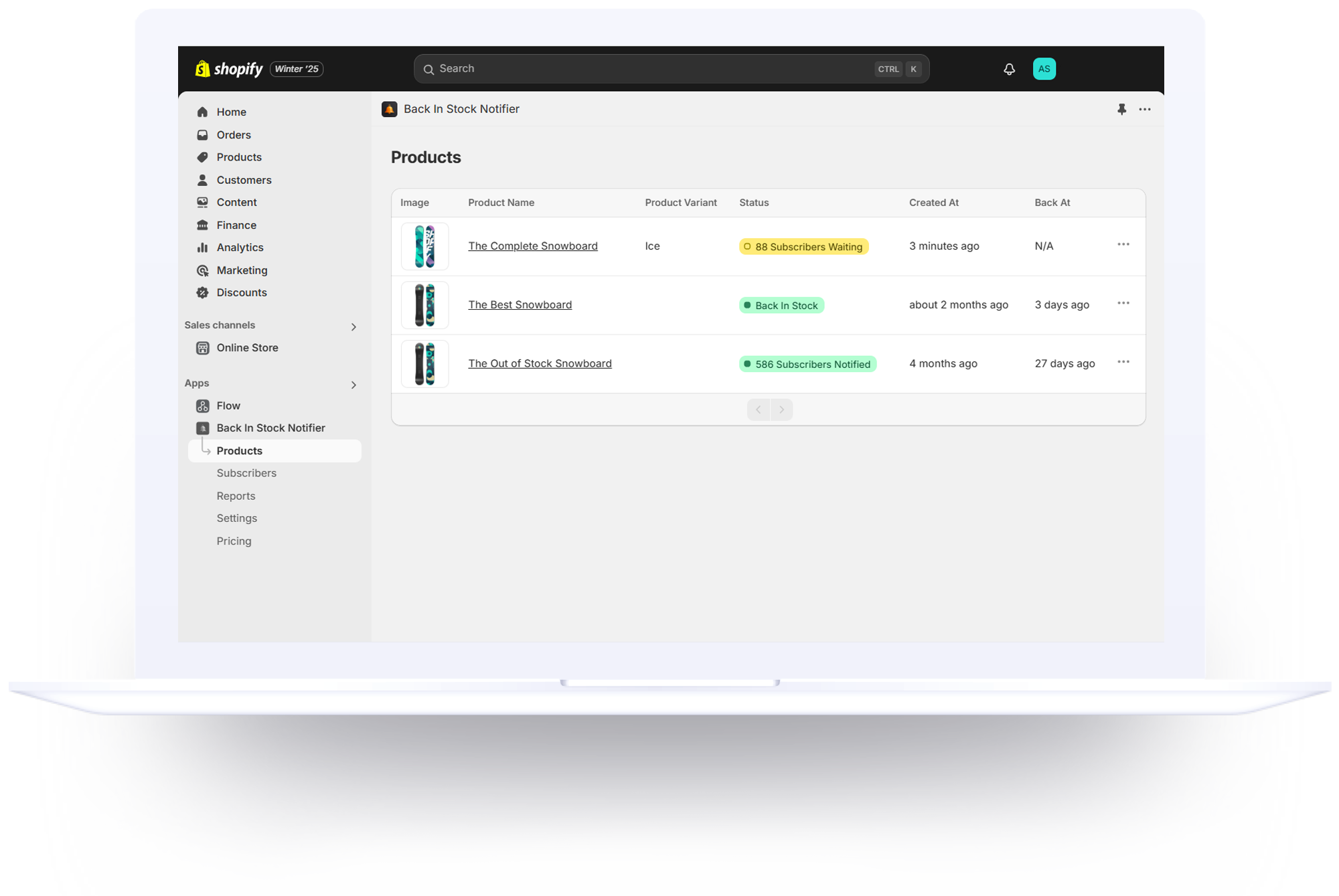Viewport: 1339px width, 896px height.
Task: Pin the Back In Stock Notifier app
Action: [1122, 109]
